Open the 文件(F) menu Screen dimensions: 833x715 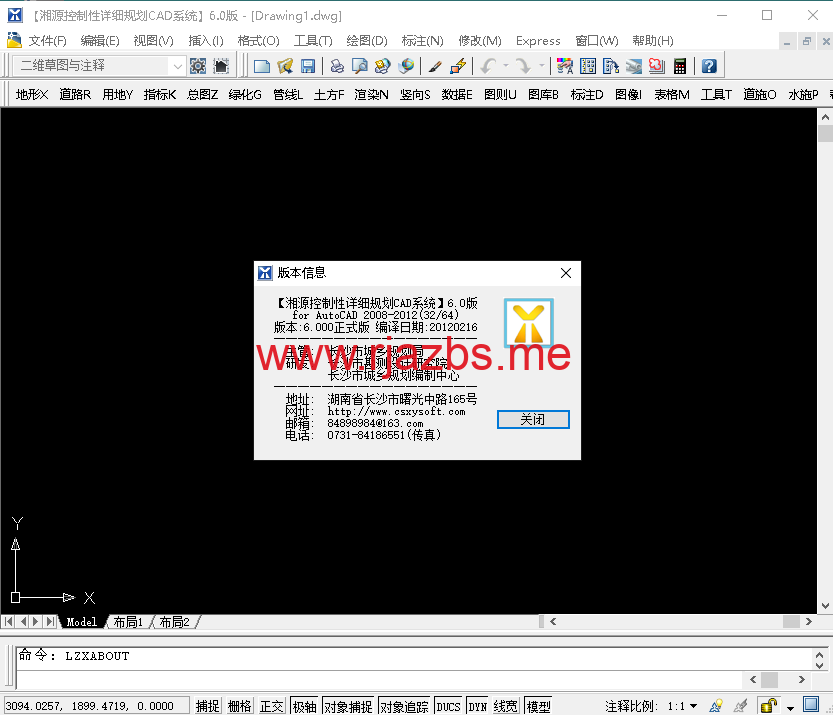47,41
